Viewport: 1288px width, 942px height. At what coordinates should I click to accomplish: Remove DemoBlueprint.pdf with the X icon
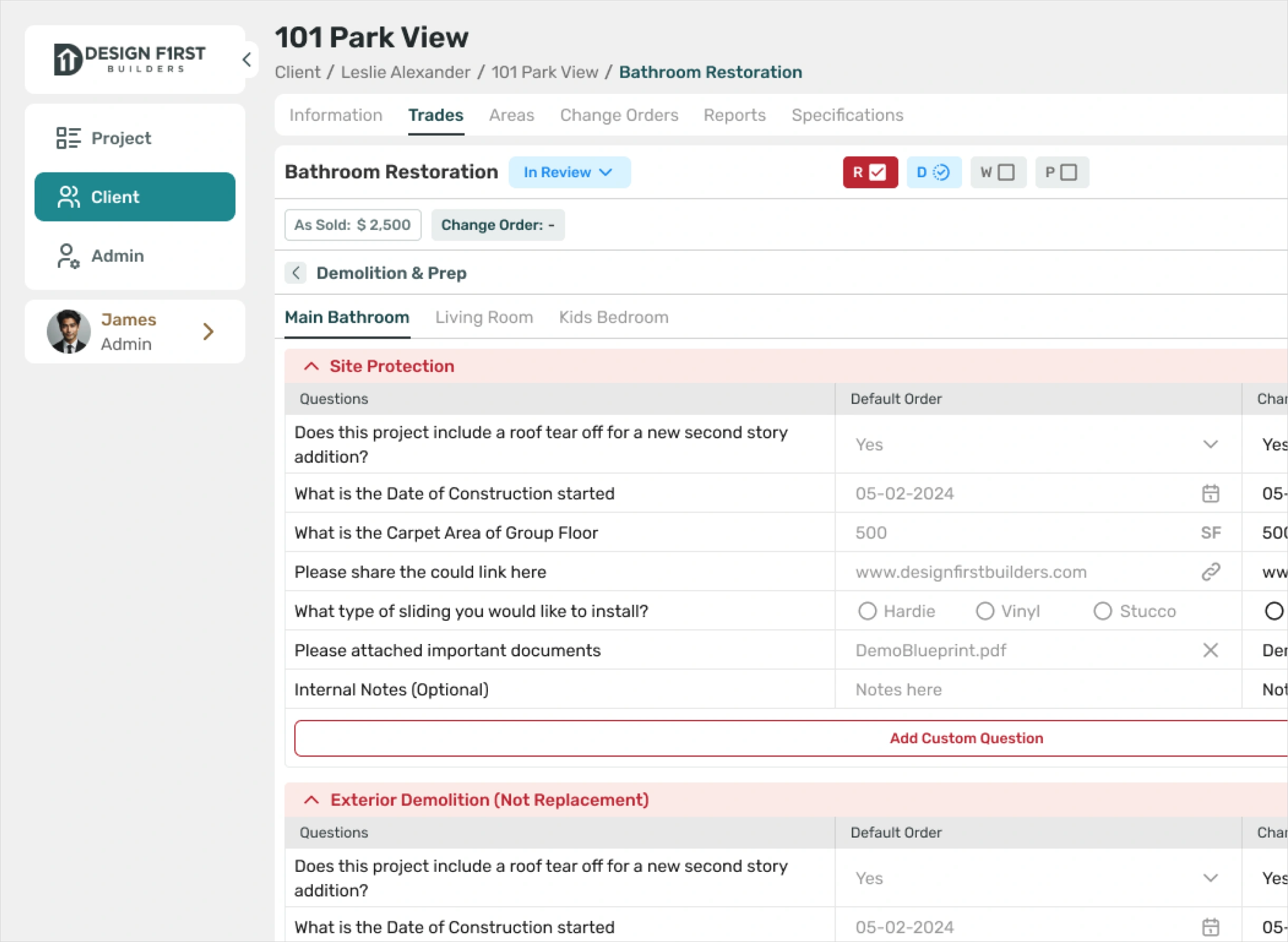click(1210, 651)
